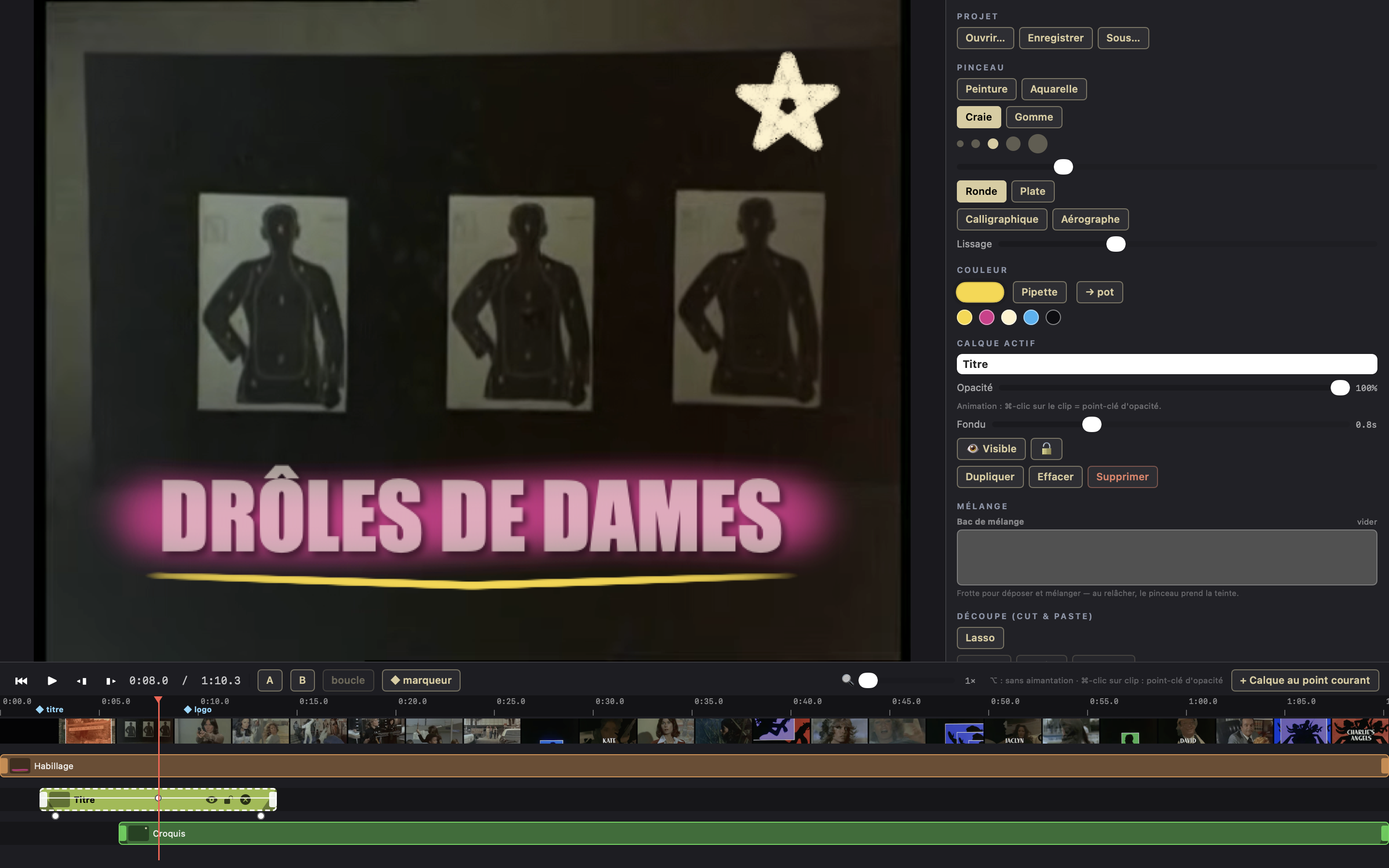Select the Peinture brush
This screenshot has width=1389, height=868.
986,89
